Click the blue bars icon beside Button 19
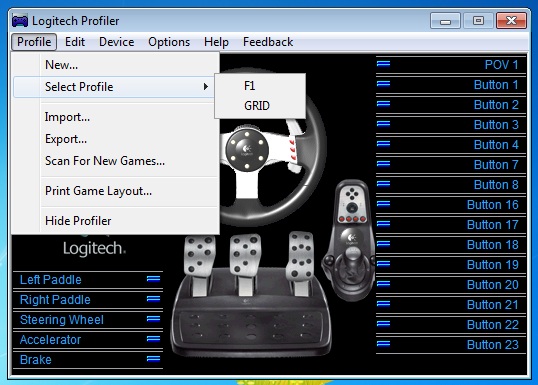Image resolution: width=538 pixels, height=385 pixels. click(383, 264)
